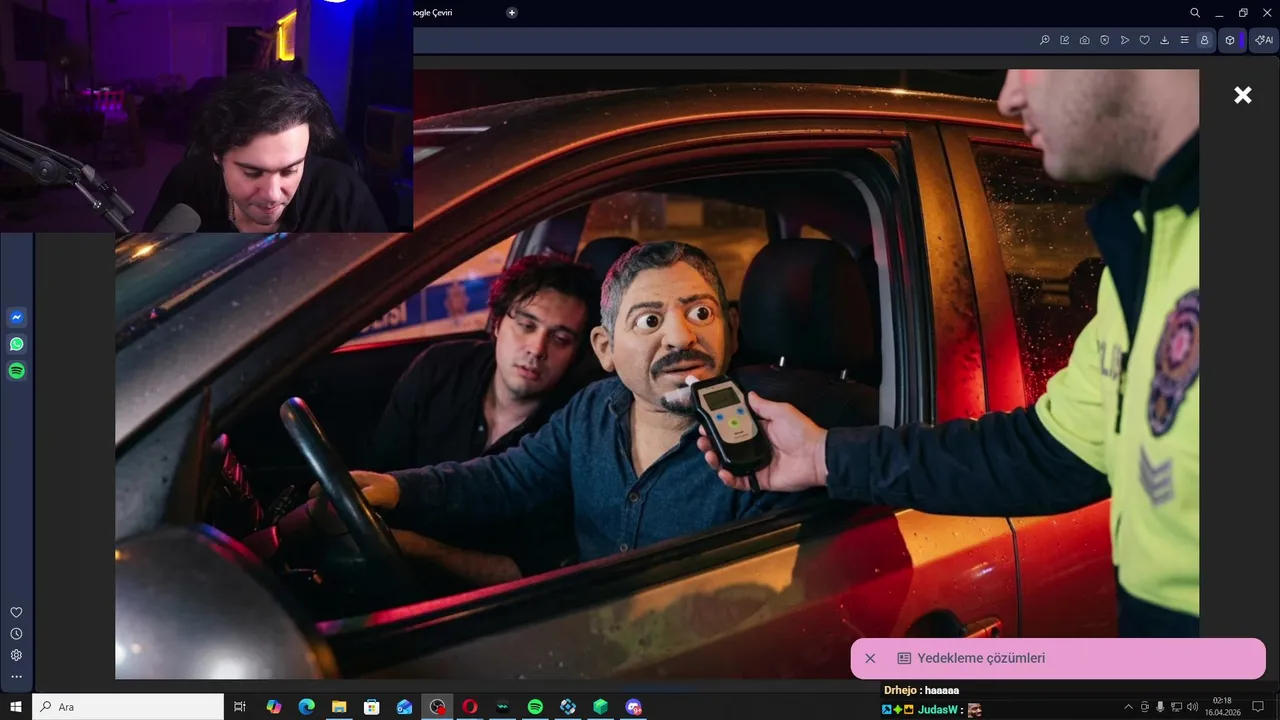
Task: Click the microphone tray icon
Action: coord(1160,707)
